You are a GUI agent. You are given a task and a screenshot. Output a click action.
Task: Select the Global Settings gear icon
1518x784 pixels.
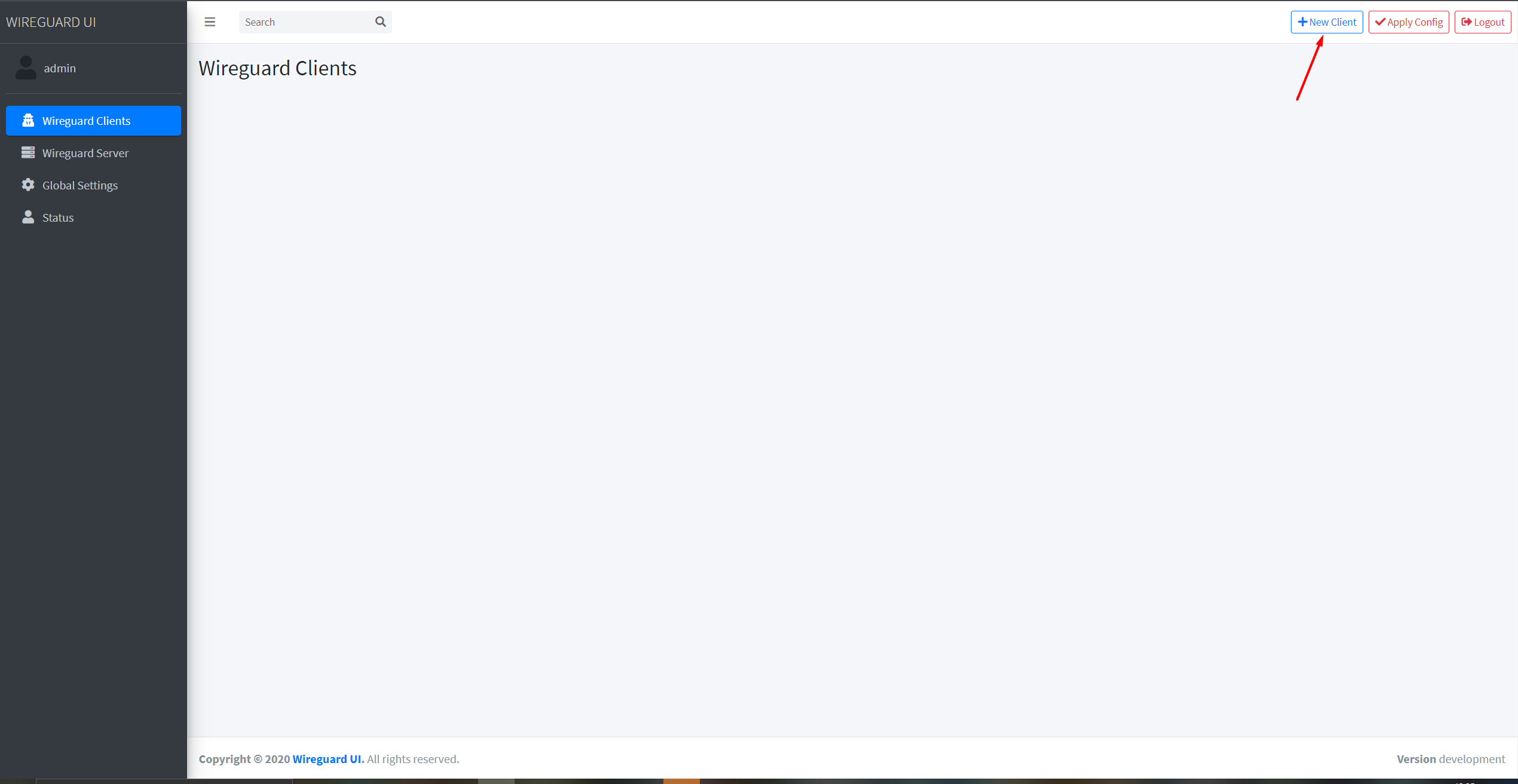point(27,185)
